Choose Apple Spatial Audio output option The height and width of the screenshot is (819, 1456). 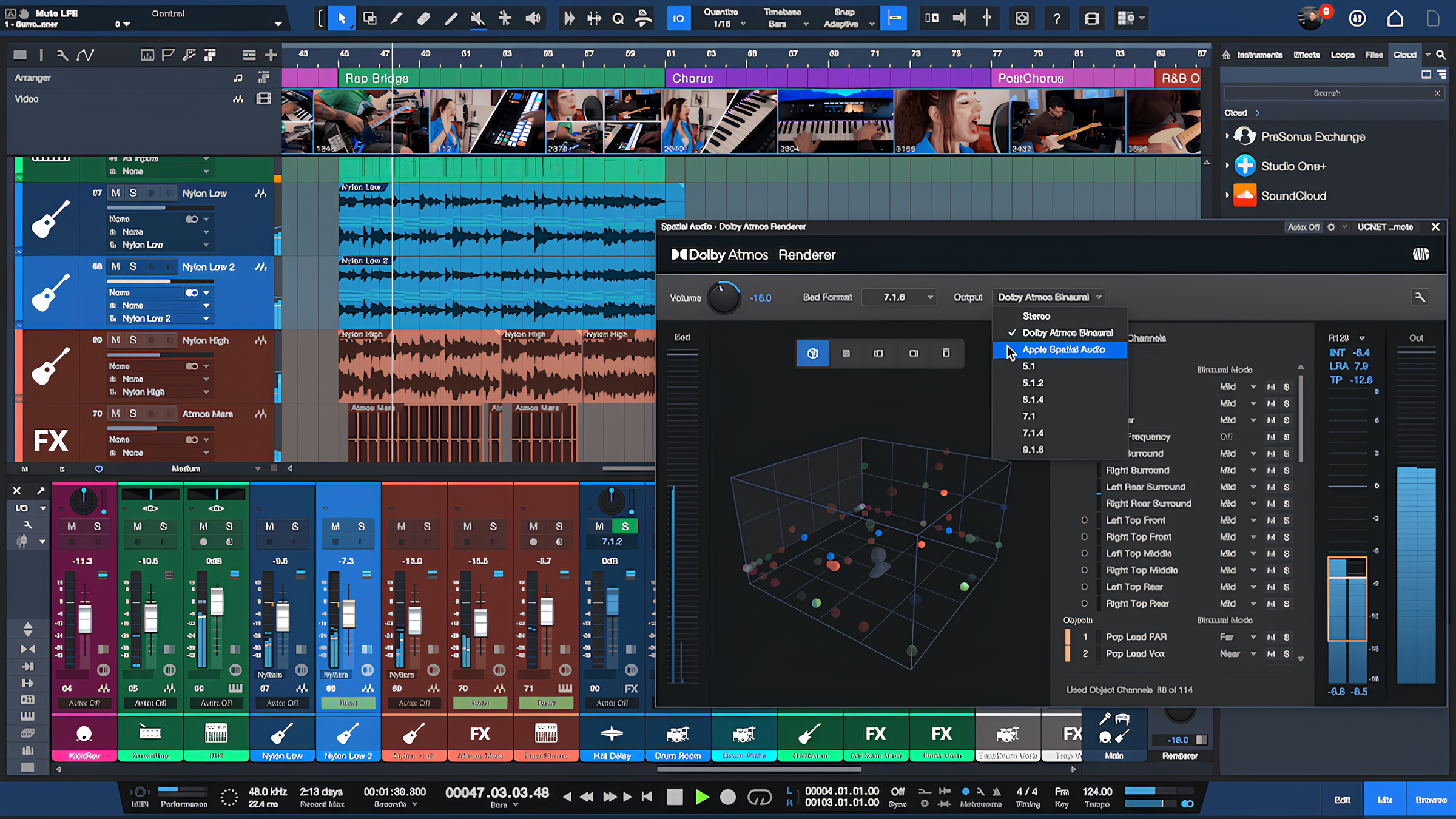click(x=1063, y=349)
